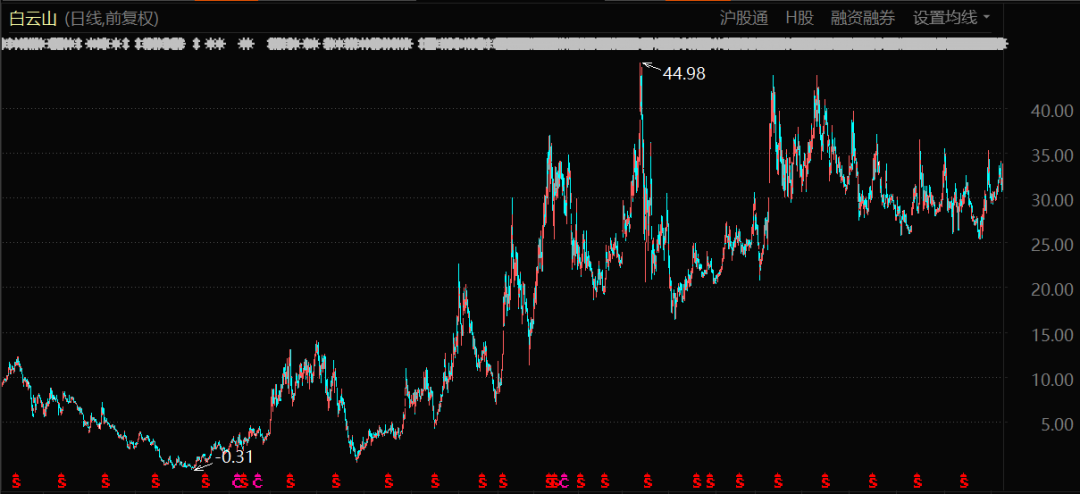Click the red S marker under the -0.31 low
Image resolution: width=1080 pixels, height=494 pixels.
(205, 481)
